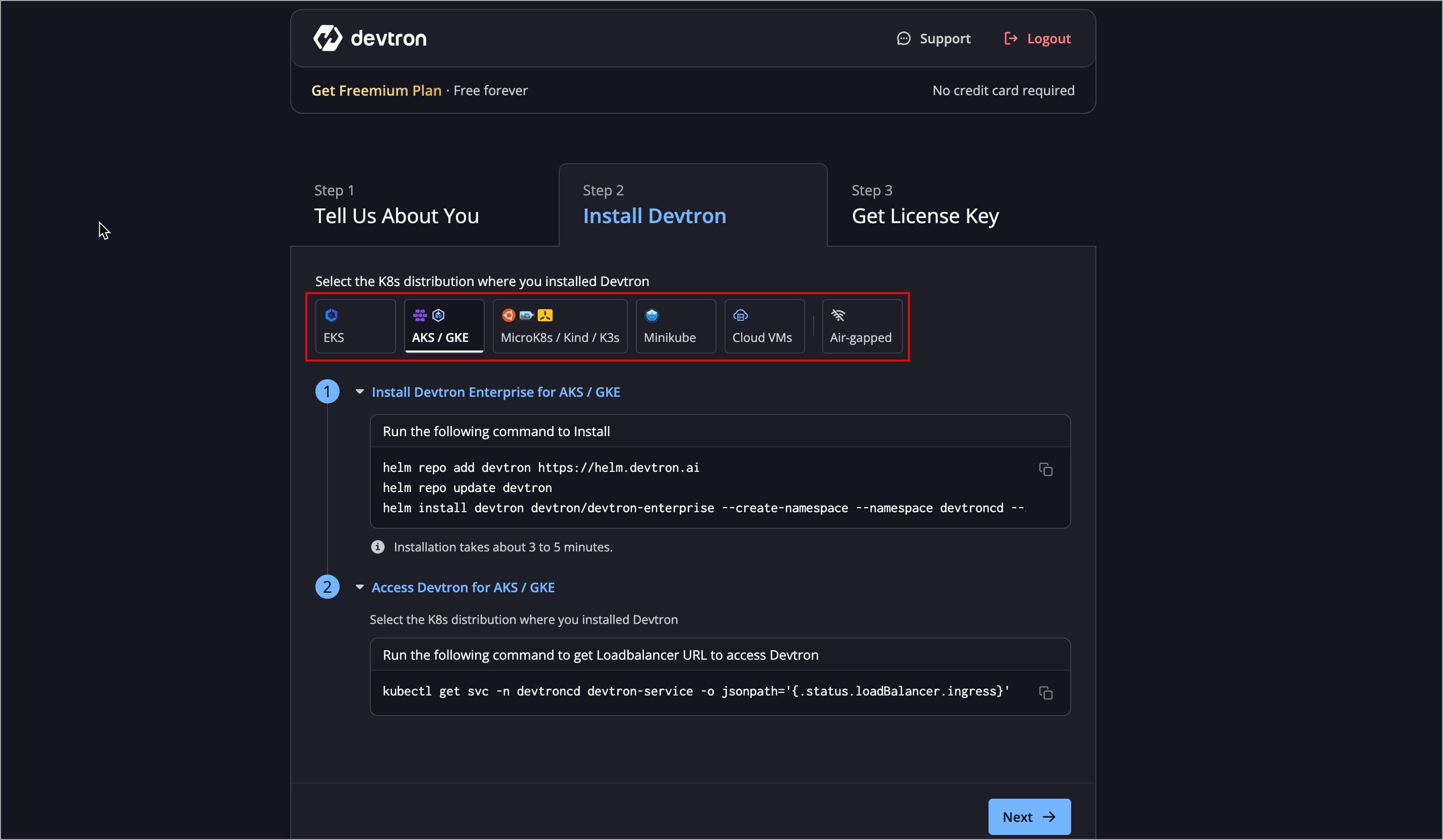This screenshot has width=1443, height=840.
Task: Select the Cloud VMs distribution option
Action: [x=763, y=326]
